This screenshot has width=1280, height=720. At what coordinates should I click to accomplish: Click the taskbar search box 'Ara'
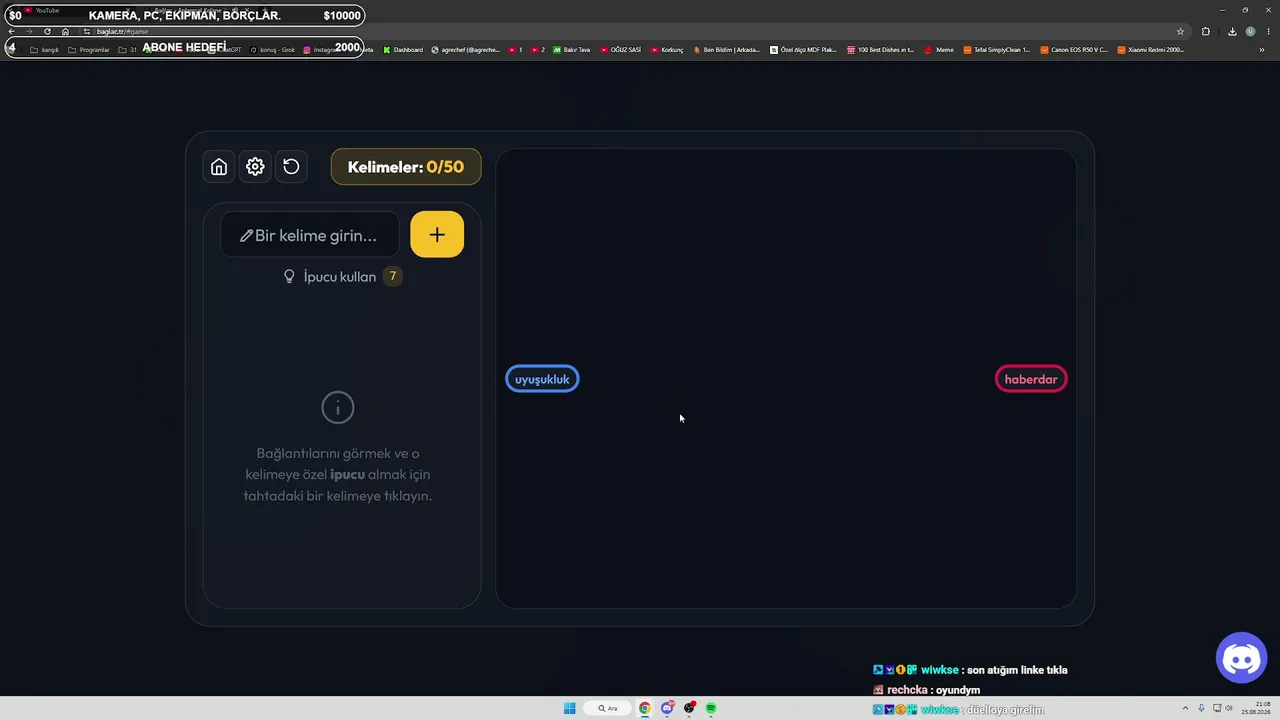click(608, 708)
